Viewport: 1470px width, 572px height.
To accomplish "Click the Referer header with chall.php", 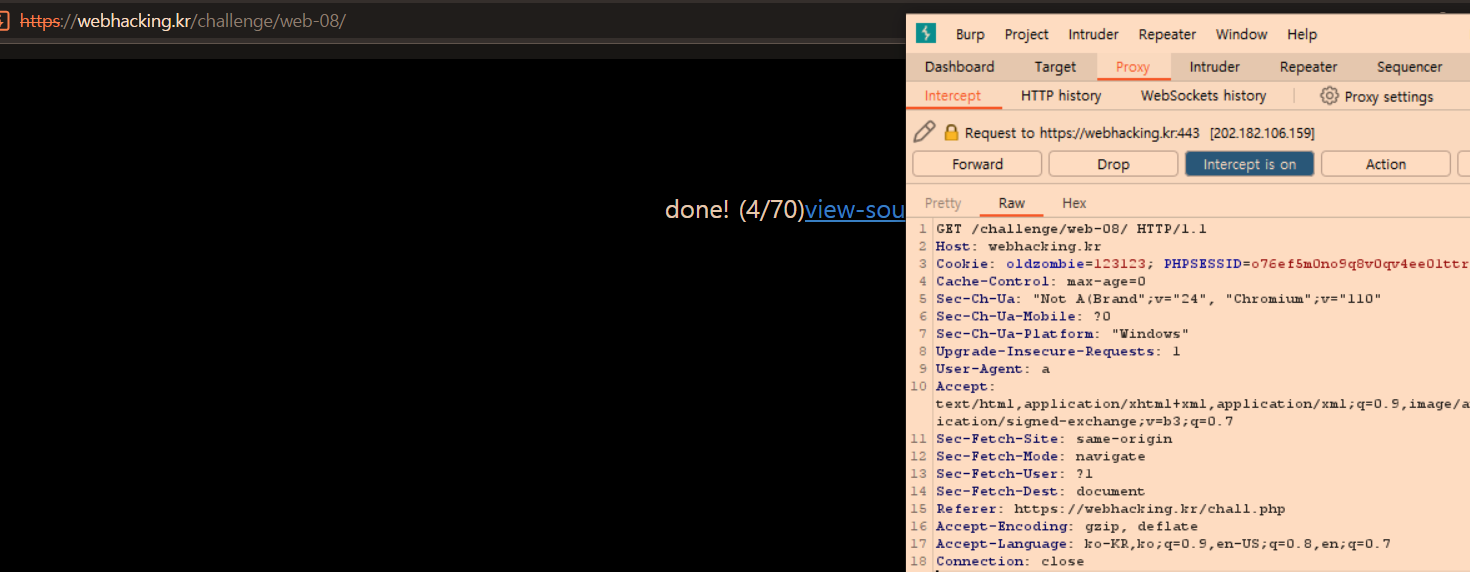I will (1110, 509).
